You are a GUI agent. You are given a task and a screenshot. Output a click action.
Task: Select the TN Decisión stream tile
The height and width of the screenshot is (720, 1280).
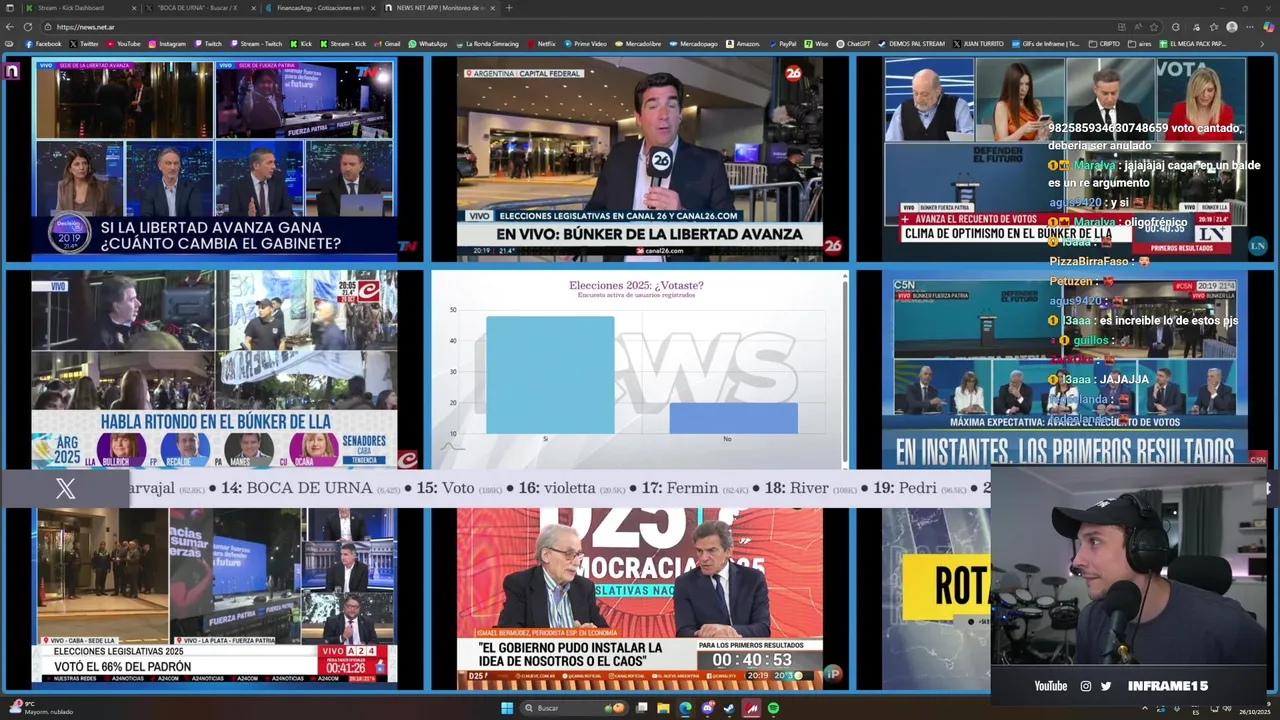pyautogui.click(x=214, y=159)
